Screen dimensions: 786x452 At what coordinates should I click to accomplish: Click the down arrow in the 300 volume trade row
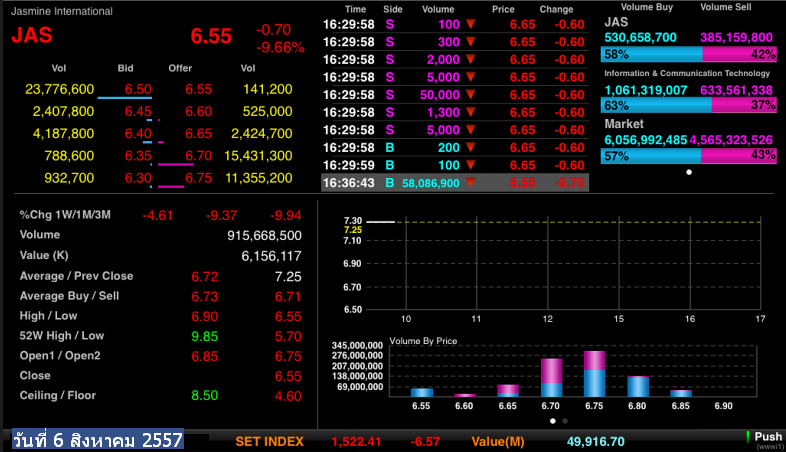(x=470, y=42)
